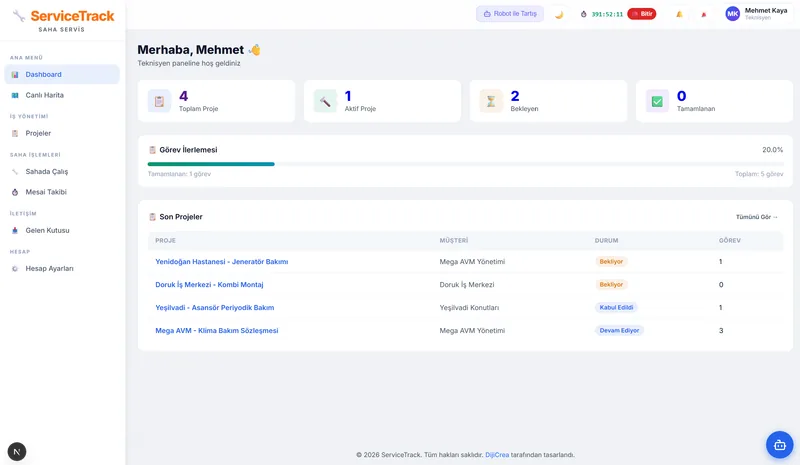Click Bekliyor badge in Doruk İş Merkezi row
This screenshot has height=465, width=800.
pos(611,284)
